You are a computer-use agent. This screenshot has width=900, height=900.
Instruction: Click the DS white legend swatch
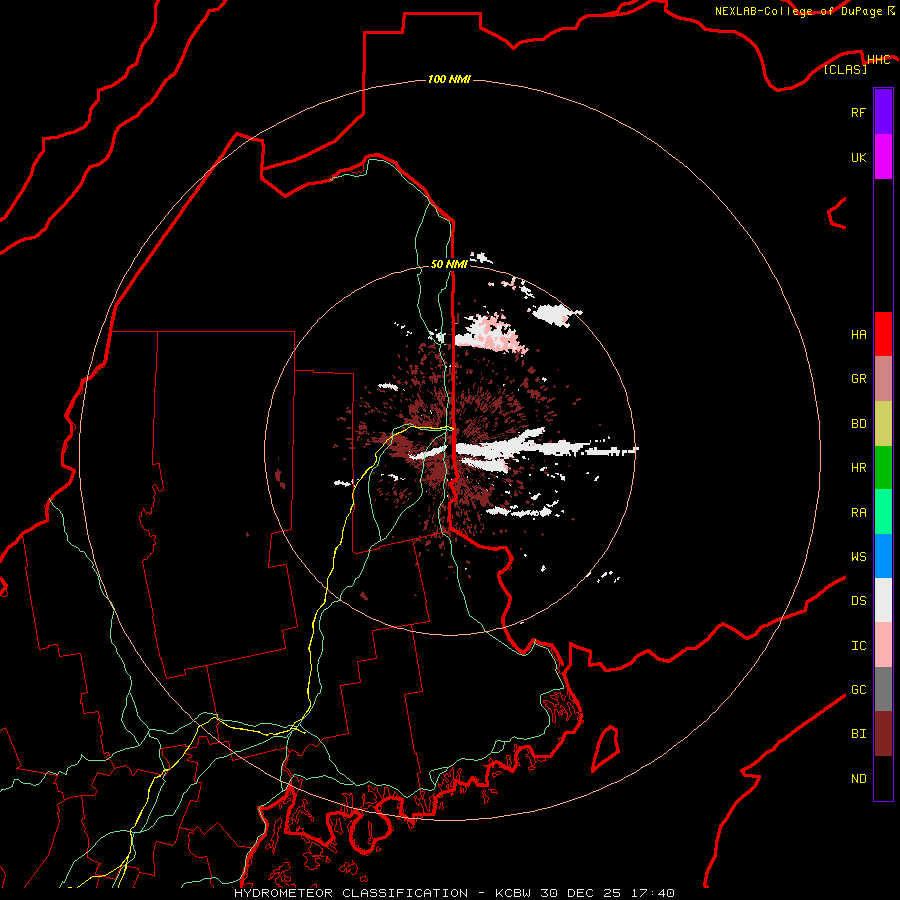[x=883, y=600]
